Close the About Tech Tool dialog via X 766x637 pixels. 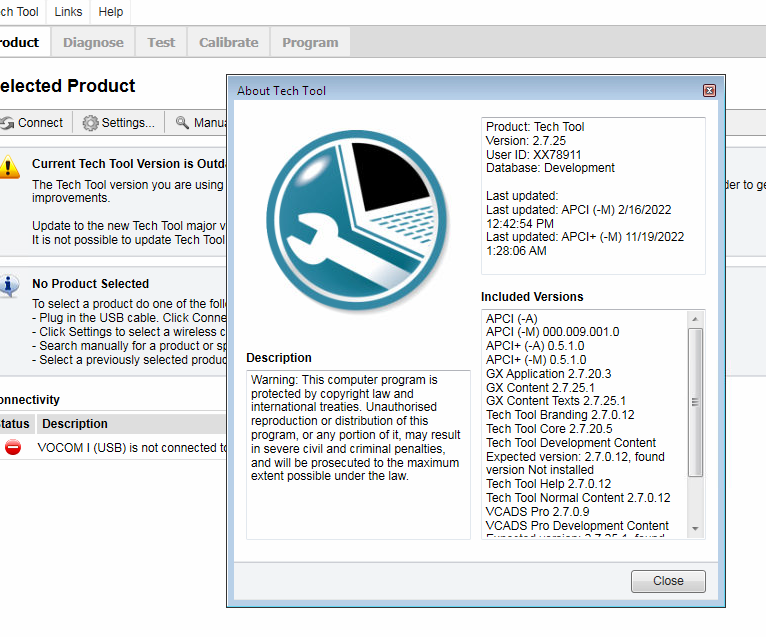pyautogui.click(x=709, y=90)
